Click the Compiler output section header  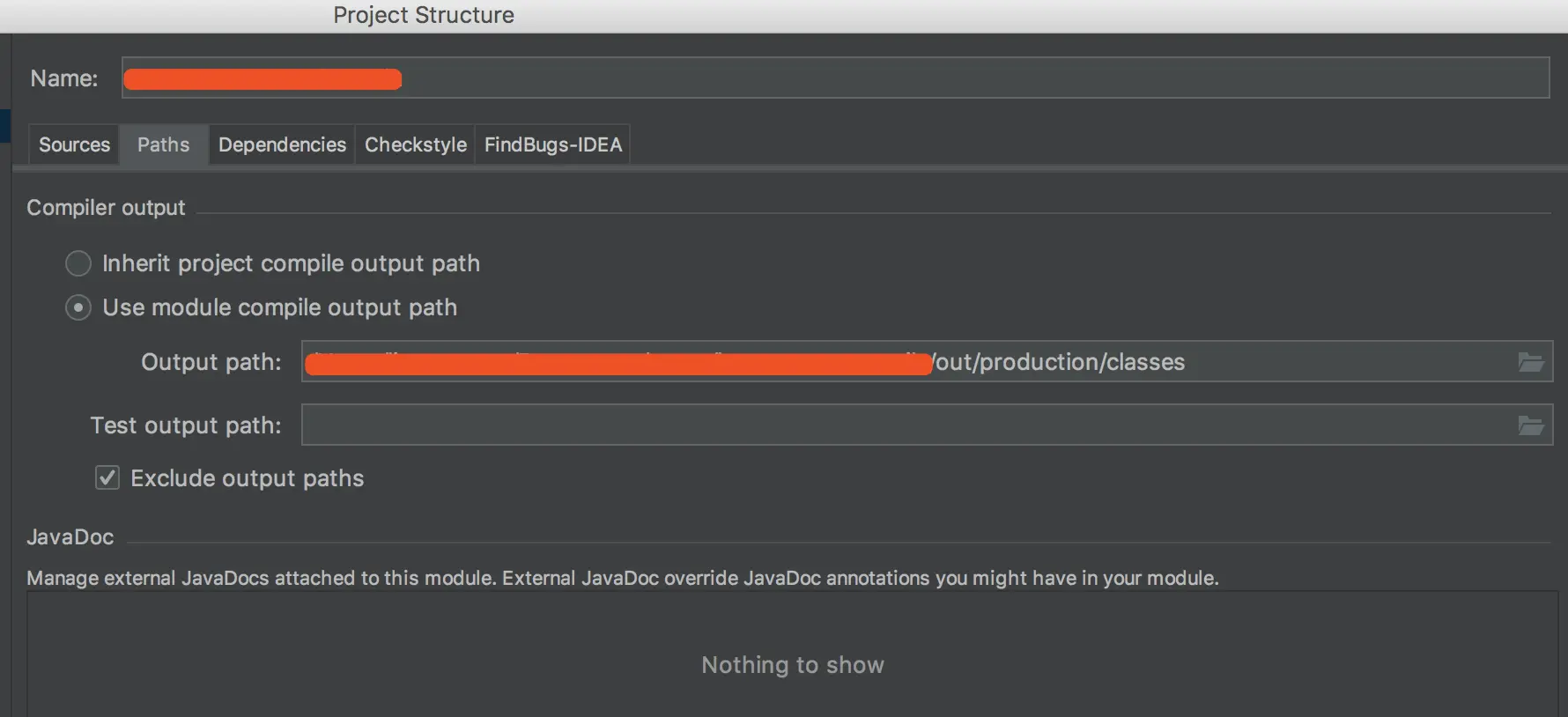106,208
